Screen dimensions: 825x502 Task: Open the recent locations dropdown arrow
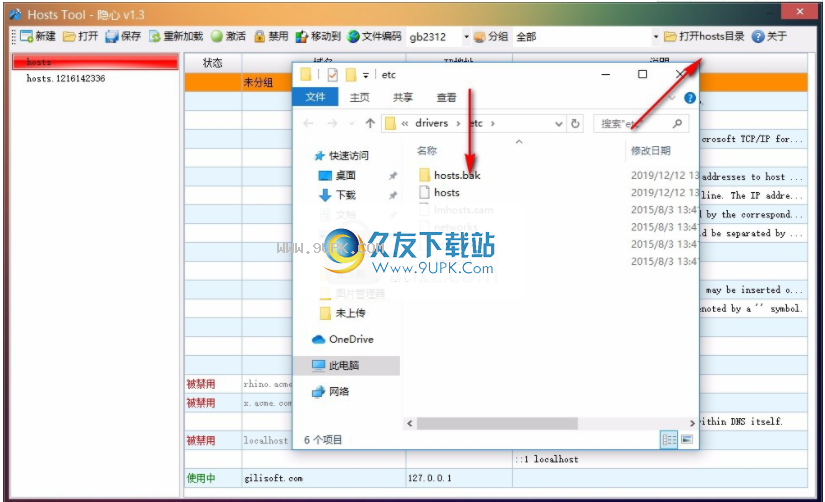pyautogui.click(x=351, y=124)
